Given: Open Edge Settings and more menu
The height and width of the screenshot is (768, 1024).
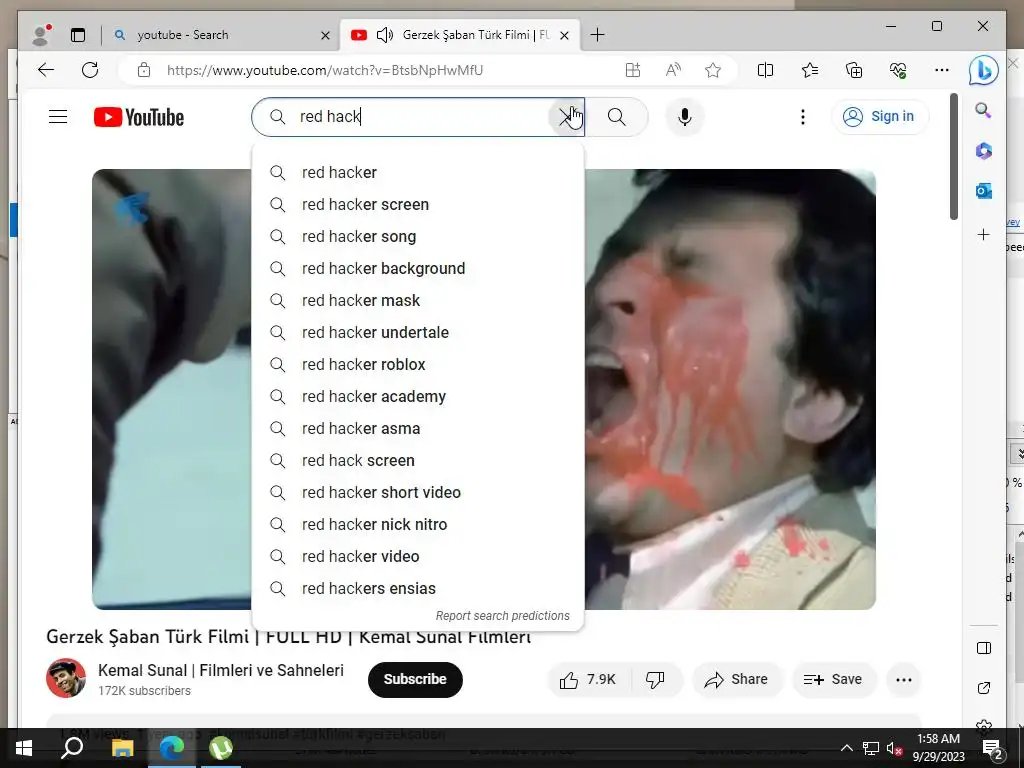Looking at the screenshot, I should pos(942,70).
